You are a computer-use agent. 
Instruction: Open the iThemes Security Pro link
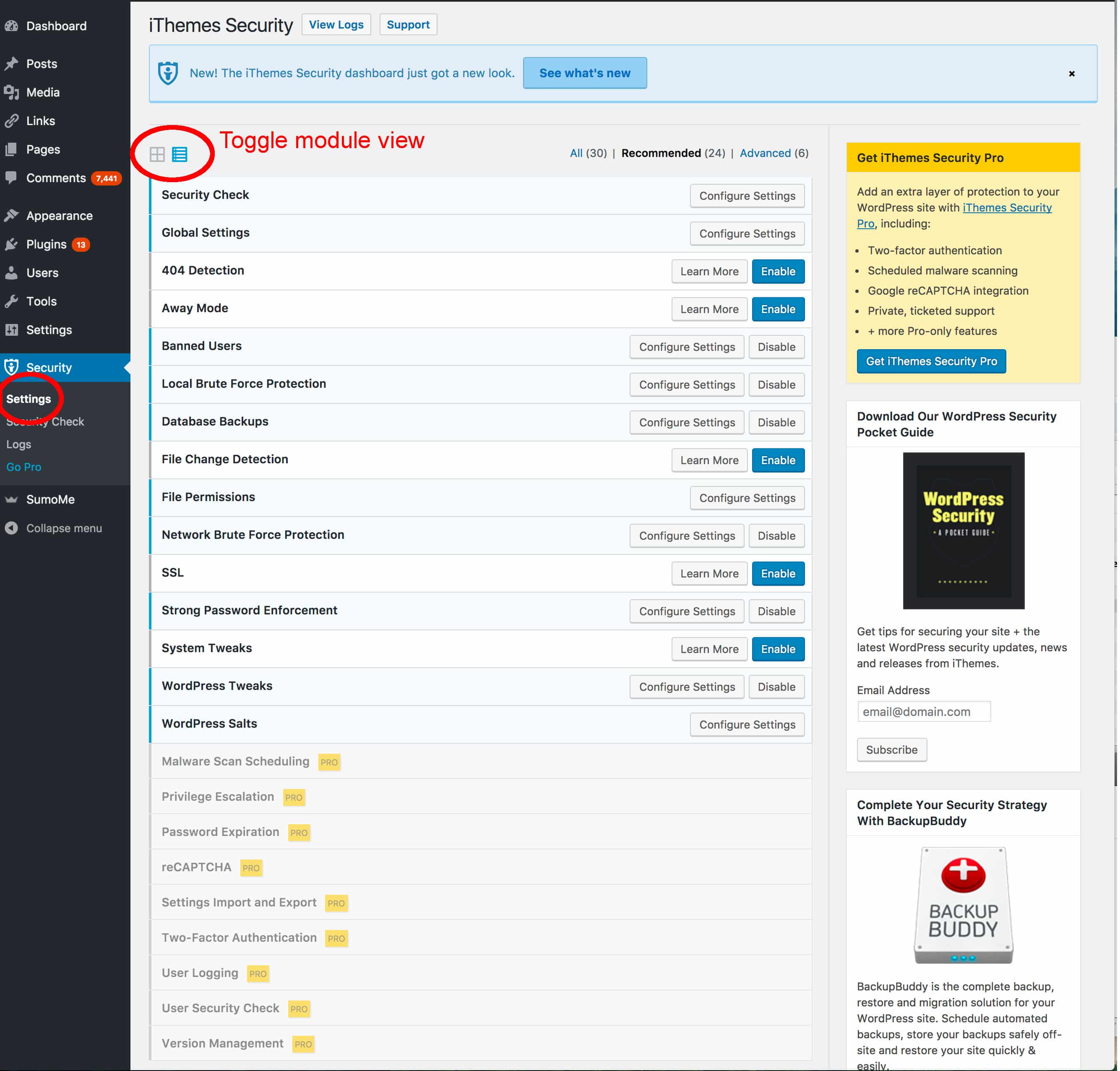1007,208
